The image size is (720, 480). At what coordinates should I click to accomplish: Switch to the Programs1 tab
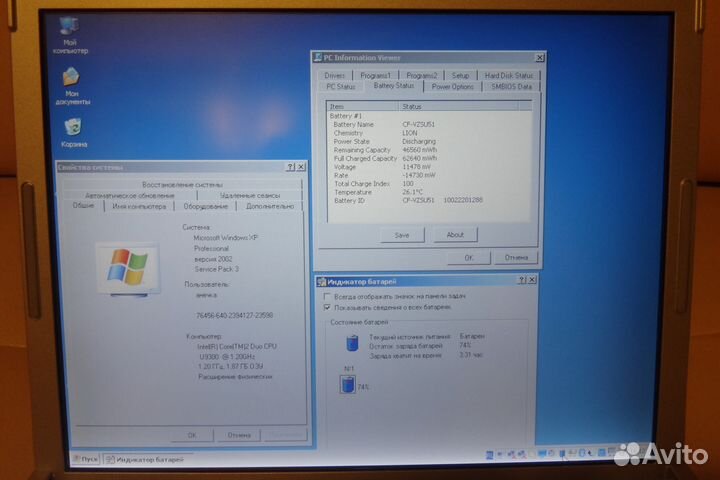[x=375, y=75]
